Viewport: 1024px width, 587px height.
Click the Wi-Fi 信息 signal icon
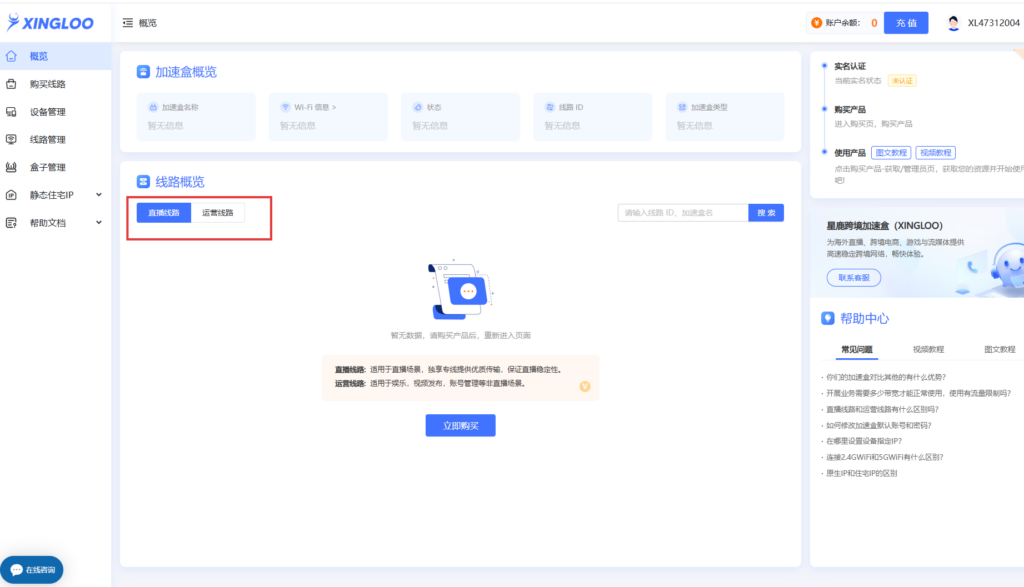(285, 107)
